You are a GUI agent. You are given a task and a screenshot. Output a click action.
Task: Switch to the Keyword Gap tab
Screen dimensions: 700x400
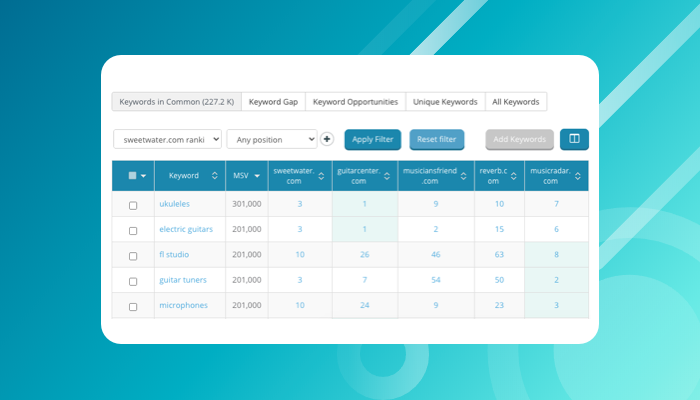[x=274, y=102]
